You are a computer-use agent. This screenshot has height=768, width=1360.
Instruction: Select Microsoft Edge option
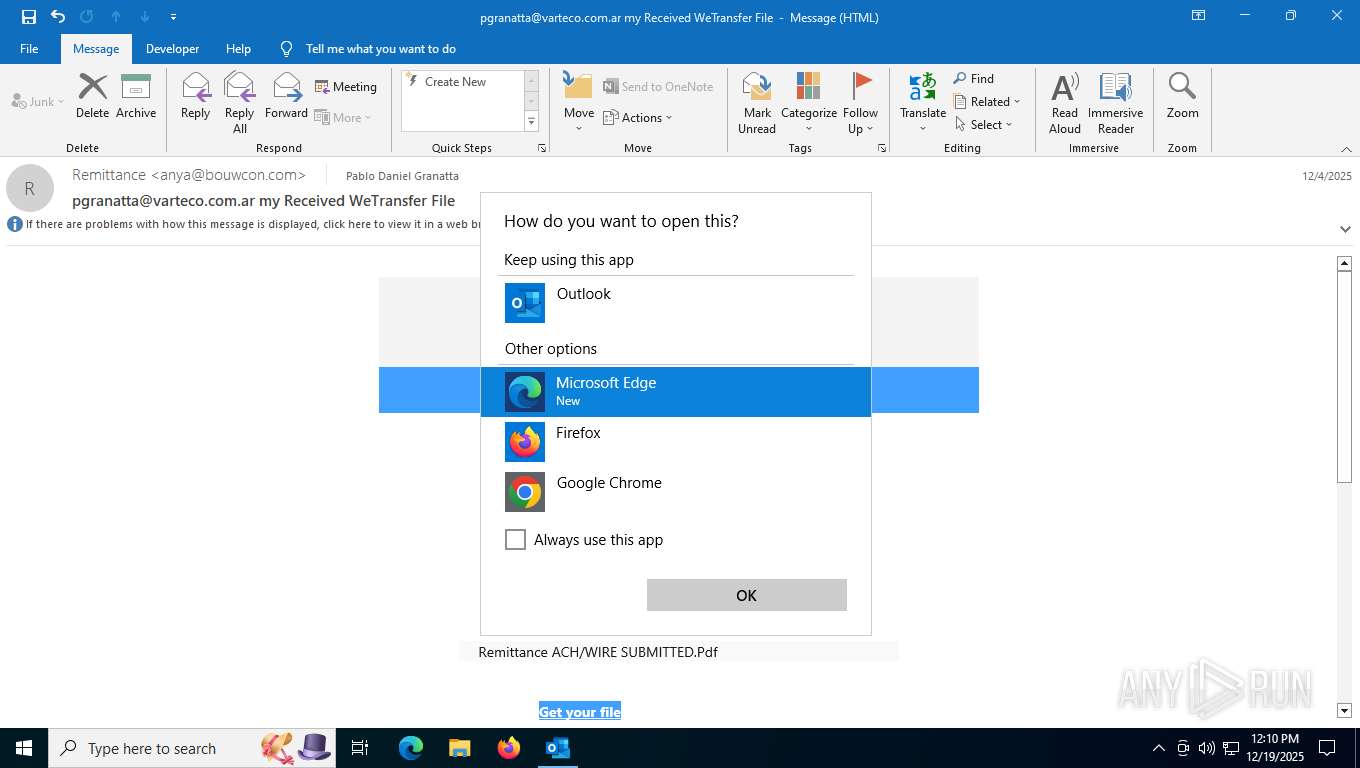pos(676,391)
